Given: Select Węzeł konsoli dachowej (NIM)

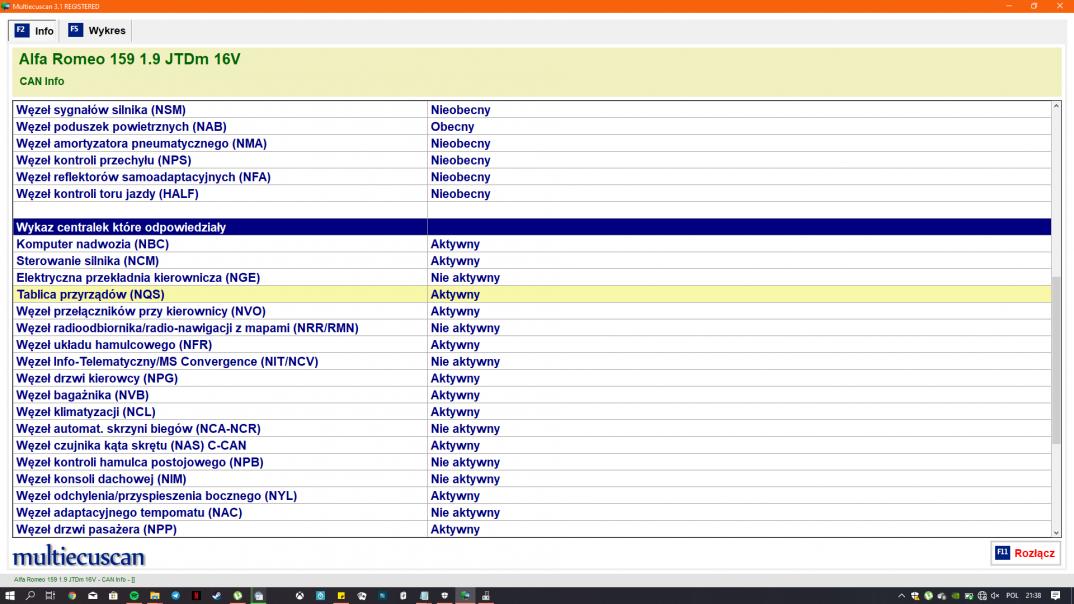Looking at the screenshot, I should click(532, 479).
